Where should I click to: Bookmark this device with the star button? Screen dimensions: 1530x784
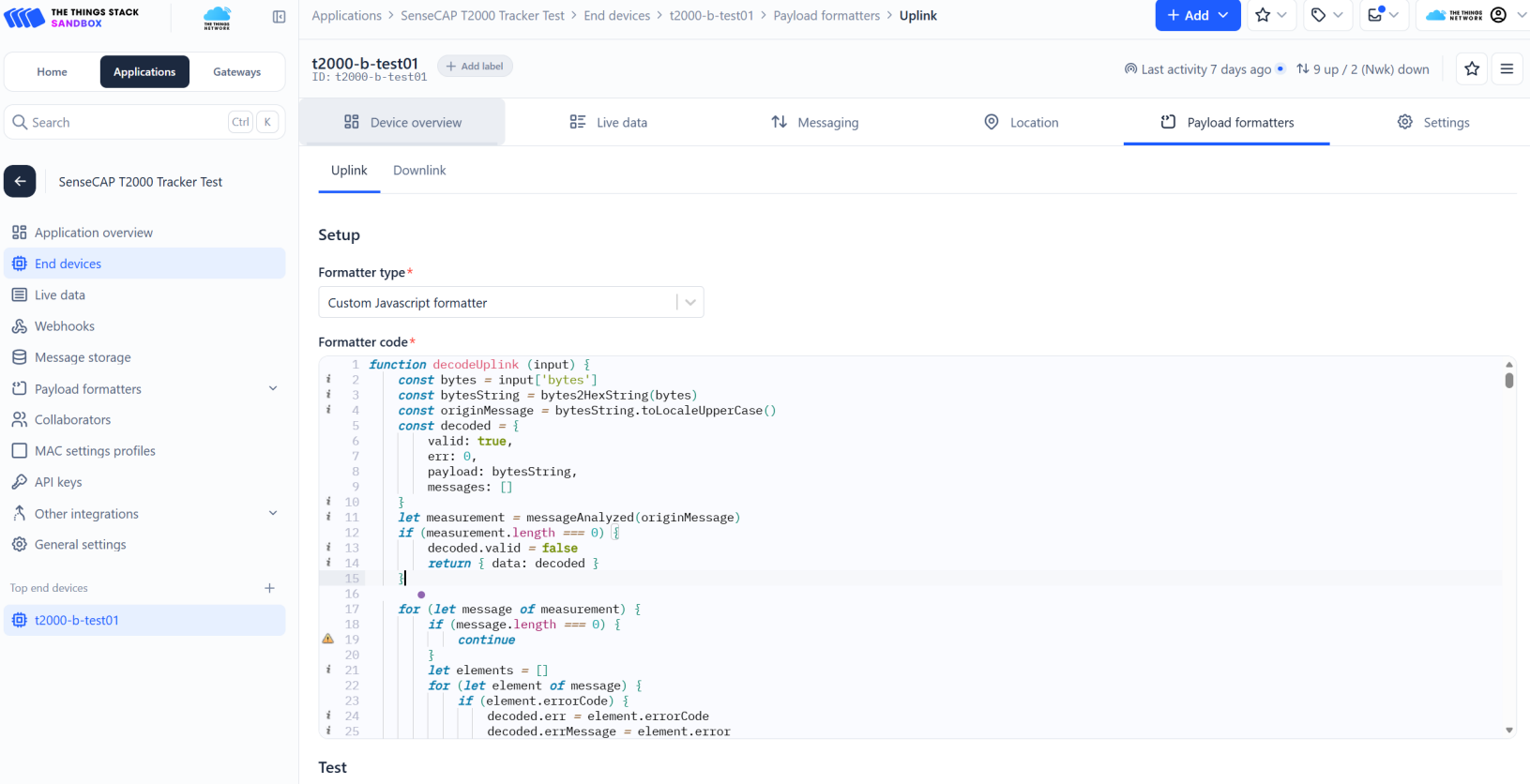pos(1471,68)
